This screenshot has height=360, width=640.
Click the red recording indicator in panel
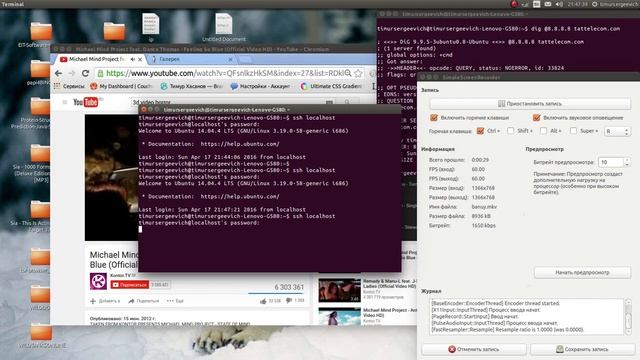[514, 4]
